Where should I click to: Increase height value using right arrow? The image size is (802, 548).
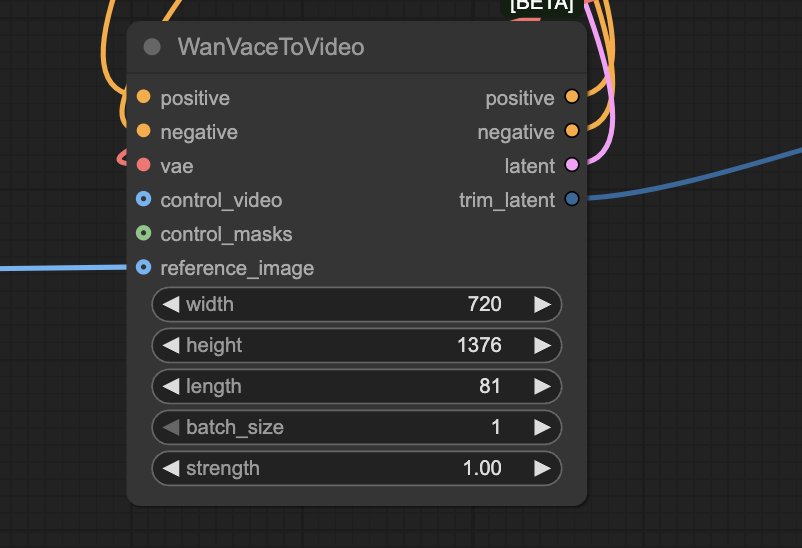point(542,345)
